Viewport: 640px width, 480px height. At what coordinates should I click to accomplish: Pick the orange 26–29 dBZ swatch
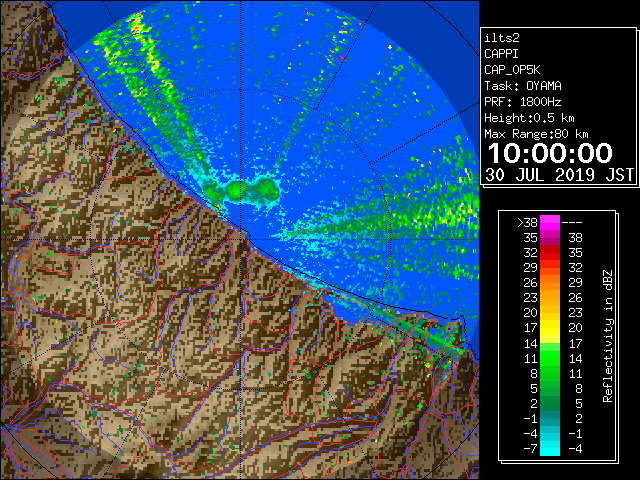pyautogui.click(x=550, y=282)
